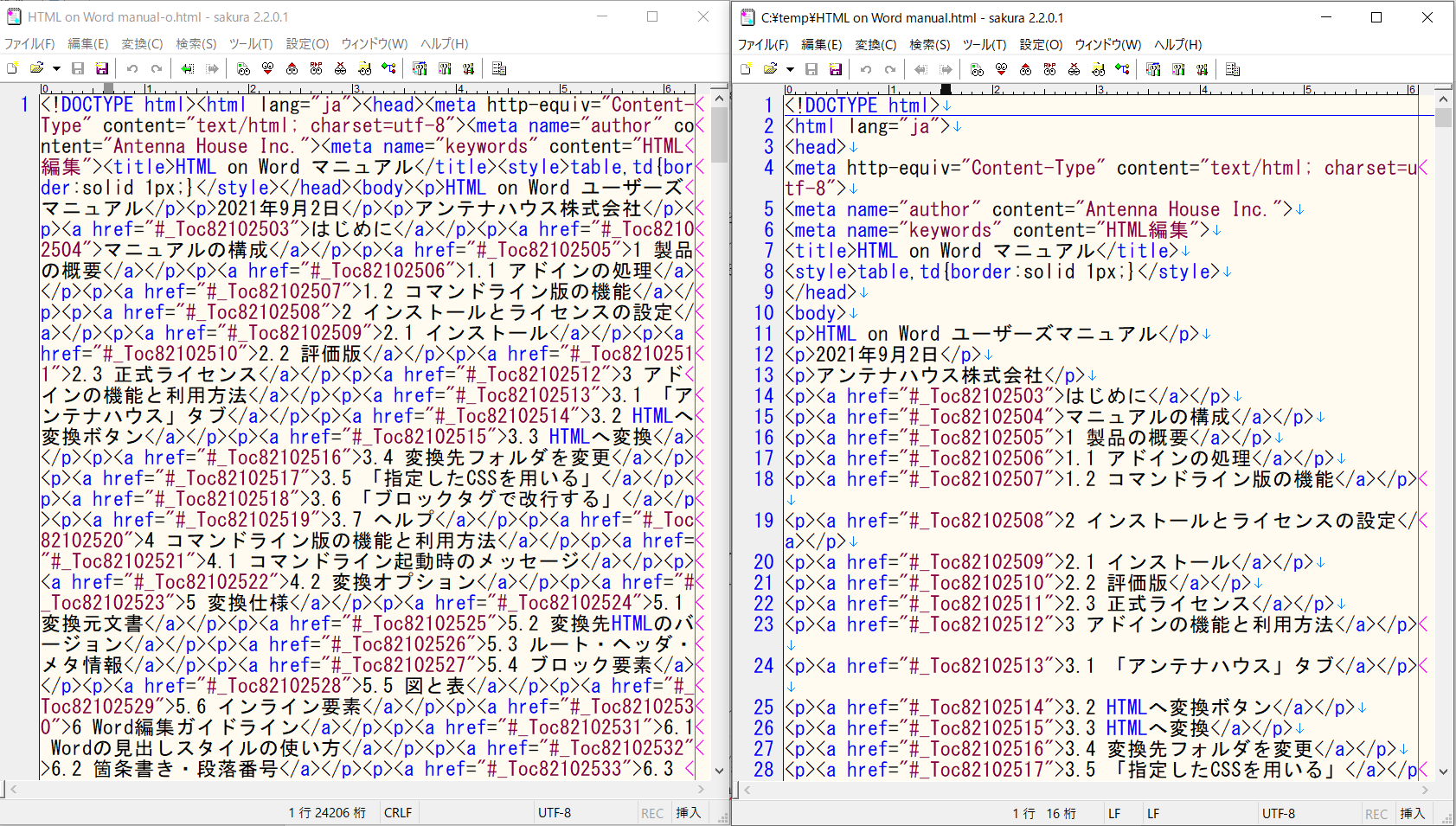Click line number 19 in the right window
1456x826 pixels.
click(x=763, y=521)
